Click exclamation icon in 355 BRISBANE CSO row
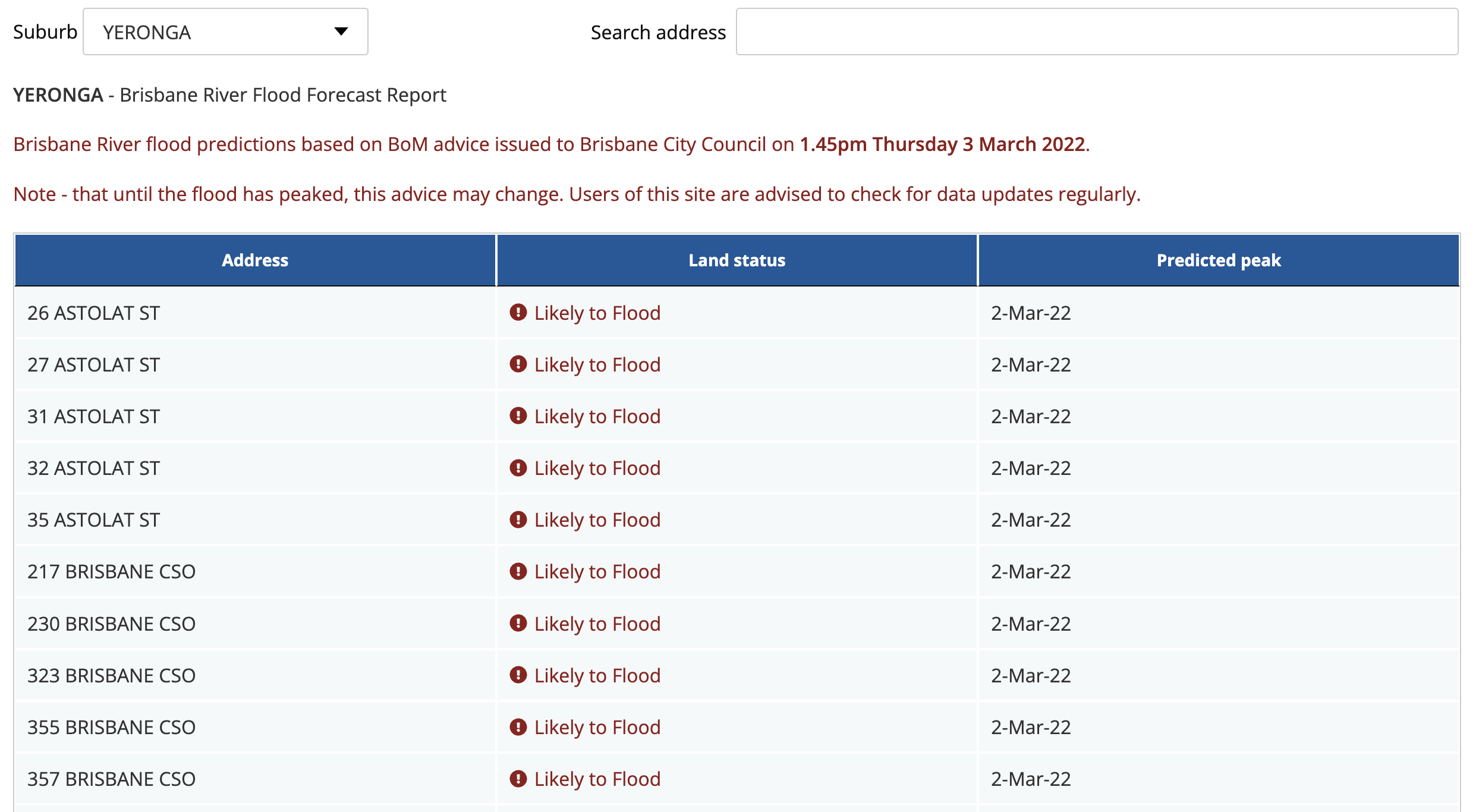1479x812 pixels. click(x=518, y=727)
